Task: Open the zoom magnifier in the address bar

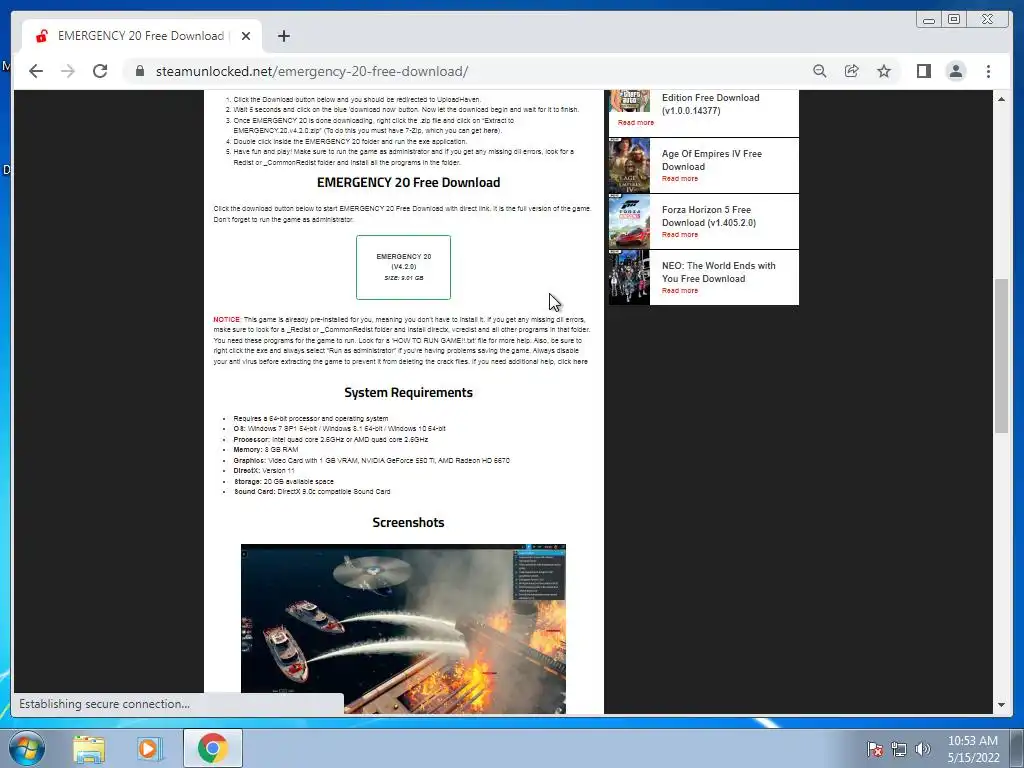Action: [820, 71]
